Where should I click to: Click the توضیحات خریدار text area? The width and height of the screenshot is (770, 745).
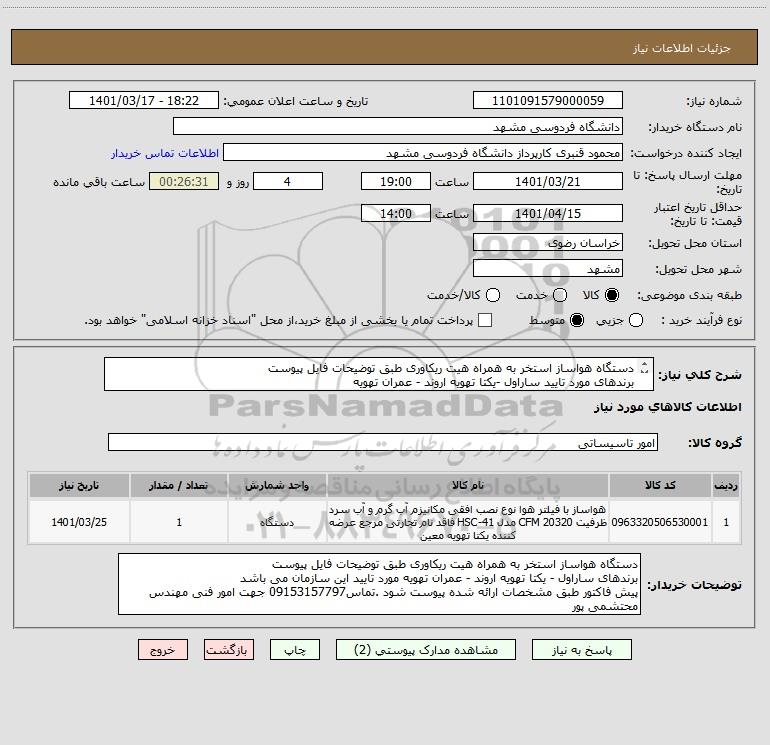tap(379, 584)
